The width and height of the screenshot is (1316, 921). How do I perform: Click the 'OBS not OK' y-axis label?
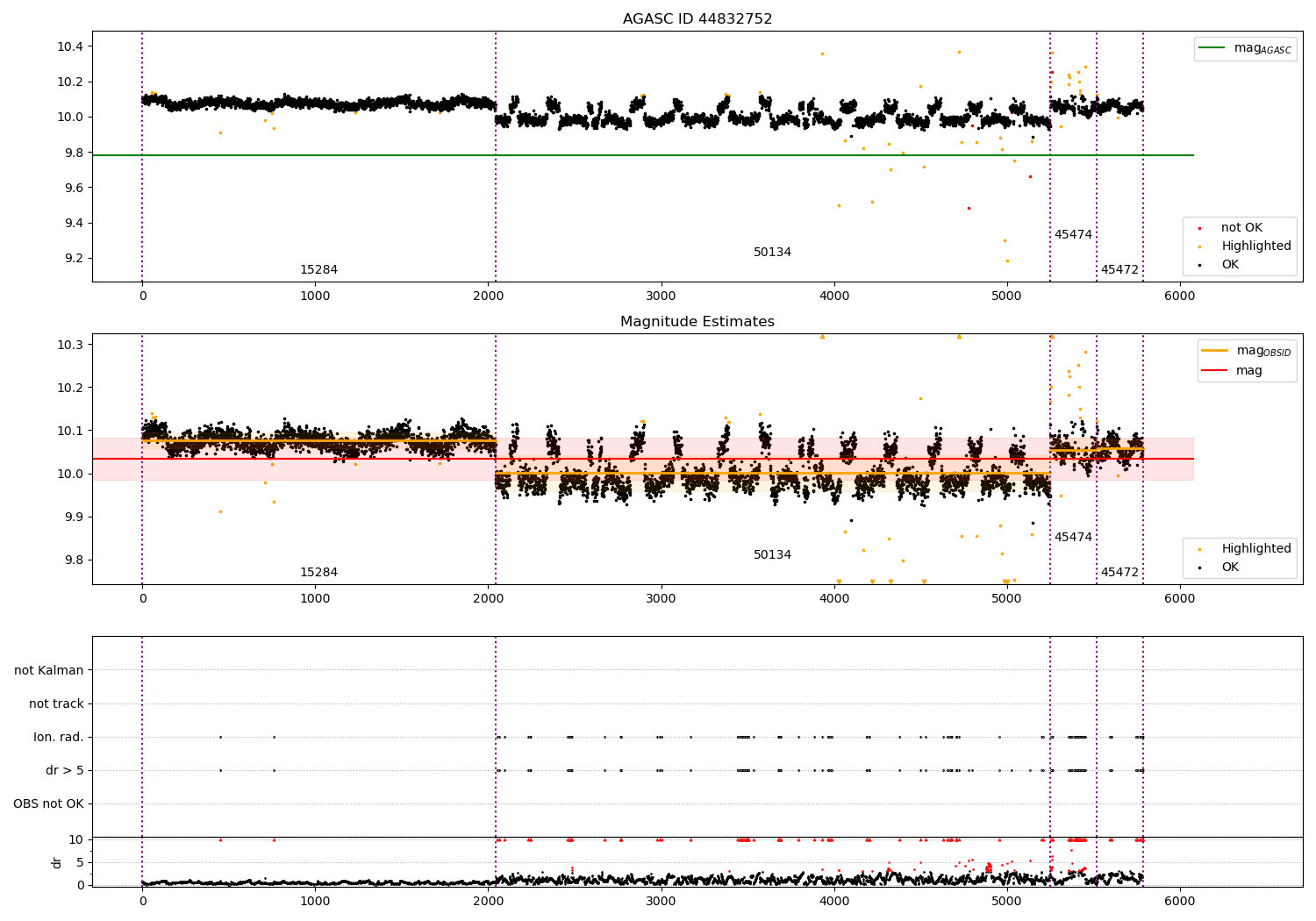click(x=48, y=804)
